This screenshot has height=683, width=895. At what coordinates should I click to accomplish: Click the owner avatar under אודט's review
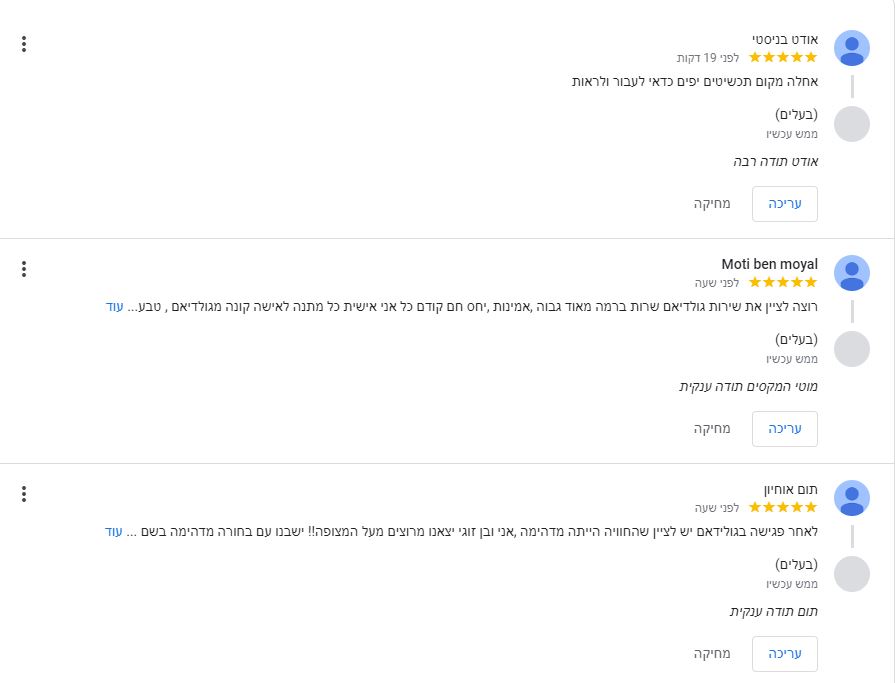coord(851,124)
